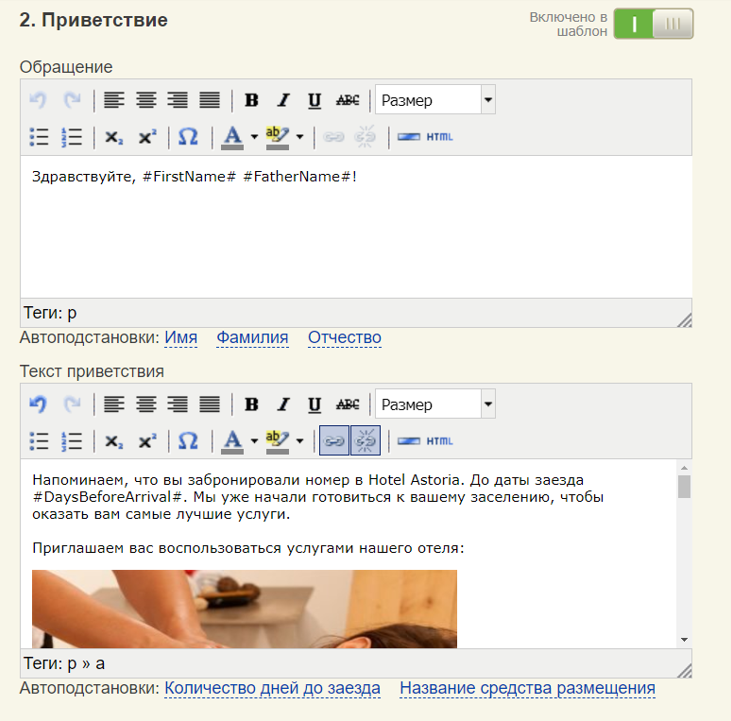Open text color arrow in the Текст приветствия editor
The image size is (731, 721).
coord(254,441)
